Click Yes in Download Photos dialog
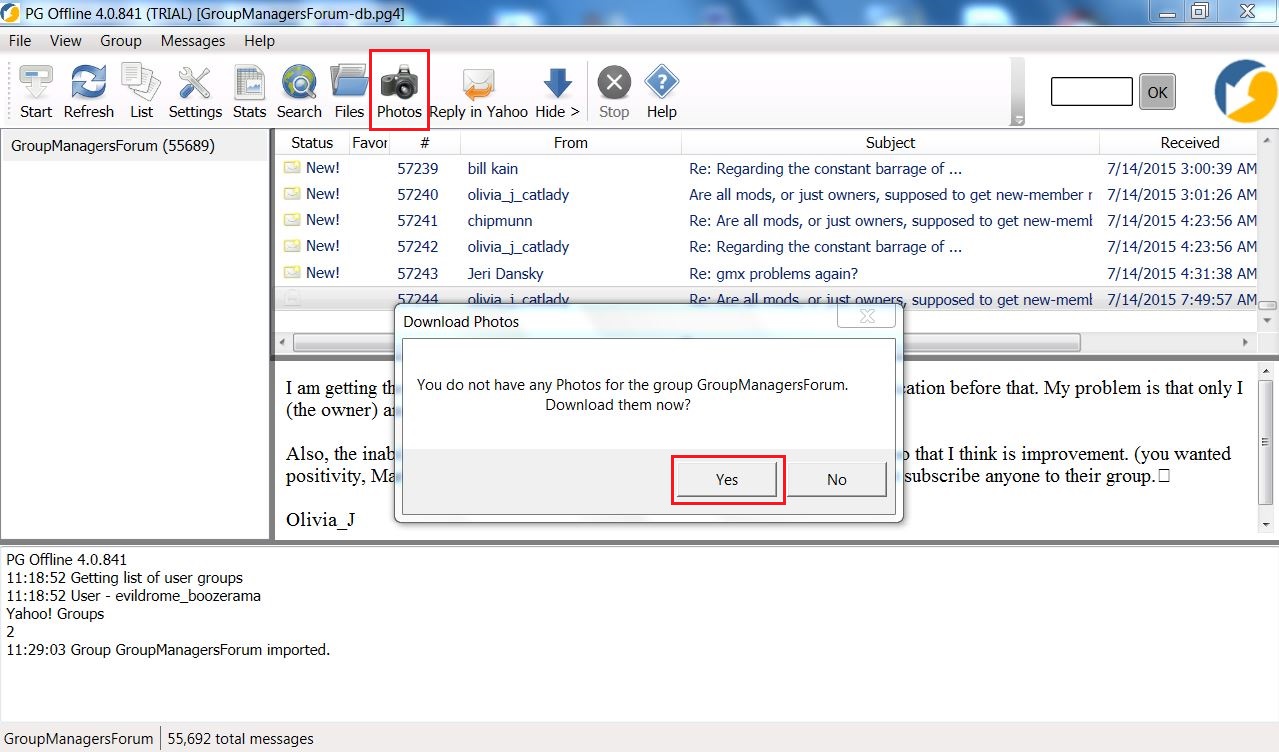 click(x=727, y=480)
